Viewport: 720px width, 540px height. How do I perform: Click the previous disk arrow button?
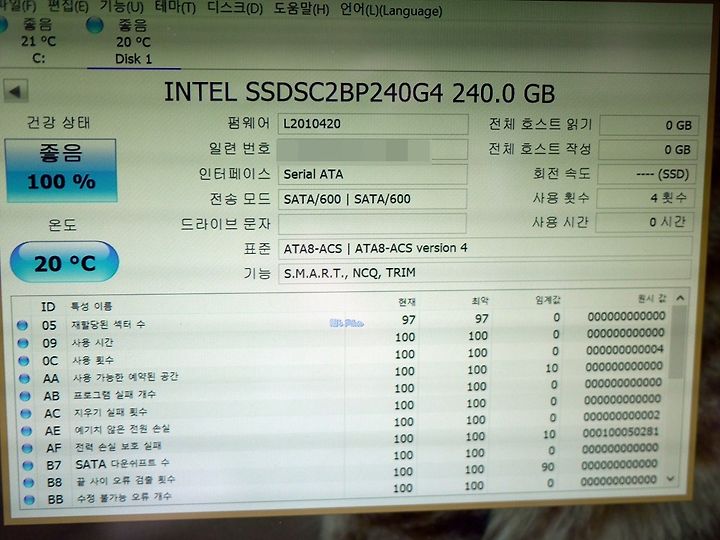pos(16,91)
